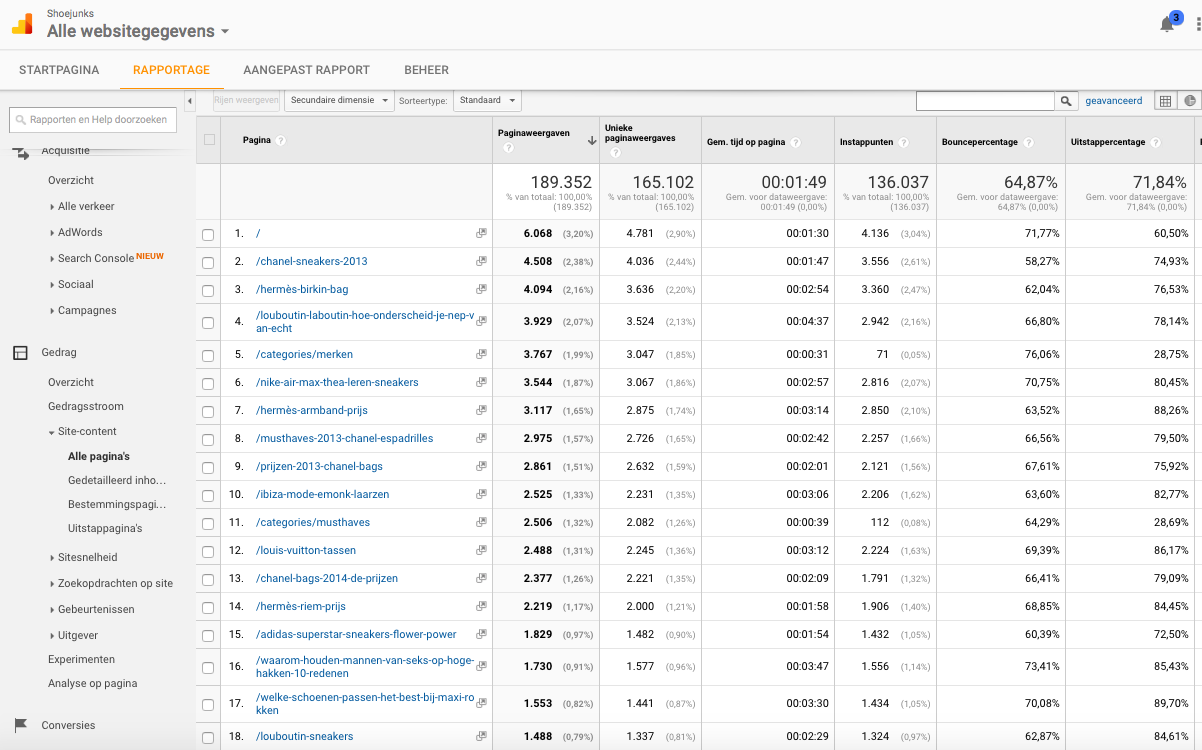The height and width of the screenshot is (750, 1202).
Task: Toggle the select-all rows checkbox
Action: 209,140
